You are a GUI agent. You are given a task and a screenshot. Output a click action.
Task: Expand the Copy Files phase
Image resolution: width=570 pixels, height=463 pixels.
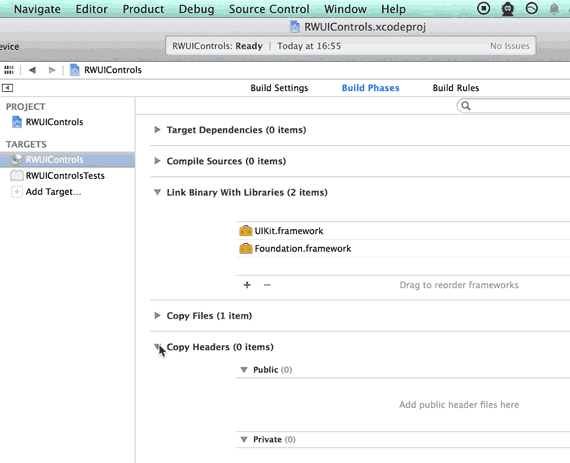tap(157, 315)
